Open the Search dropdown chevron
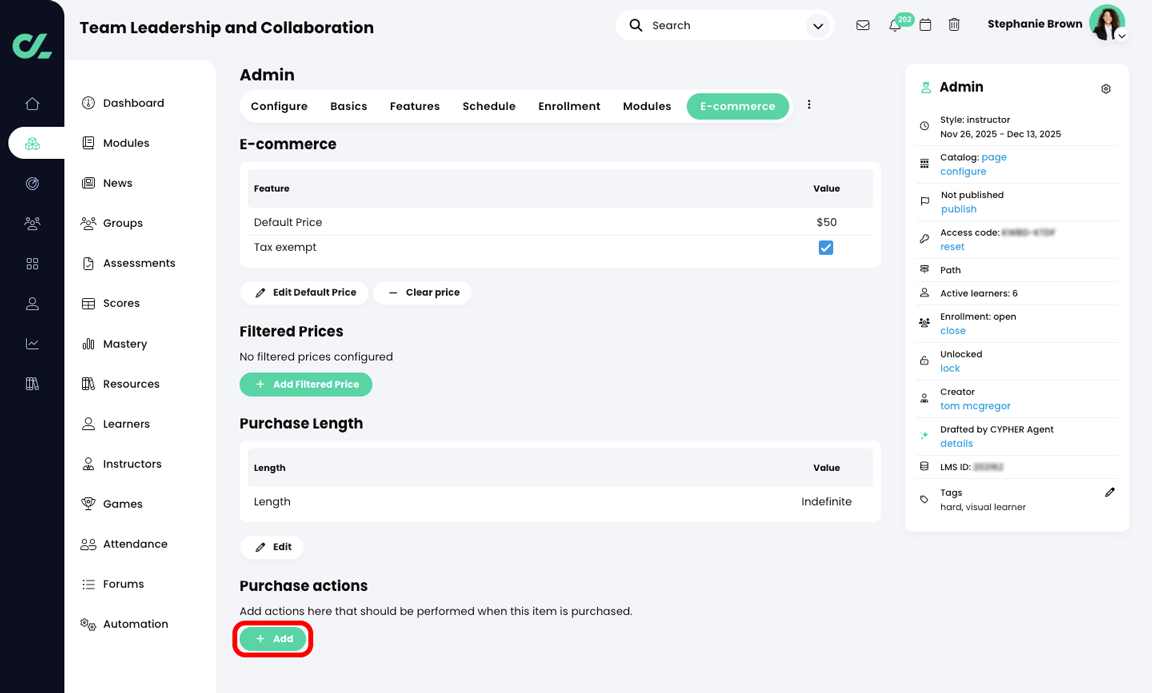Viewport: 1152px width, 693px height. (818, 25)
